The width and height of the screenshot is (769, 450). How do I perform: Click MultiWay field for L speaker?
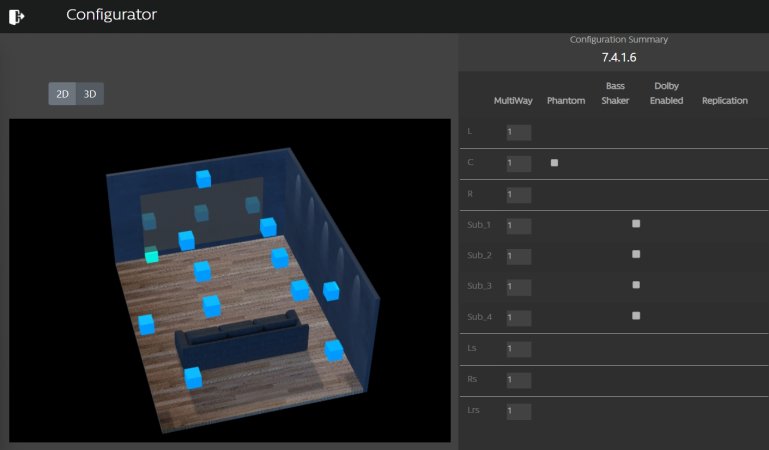518,132
